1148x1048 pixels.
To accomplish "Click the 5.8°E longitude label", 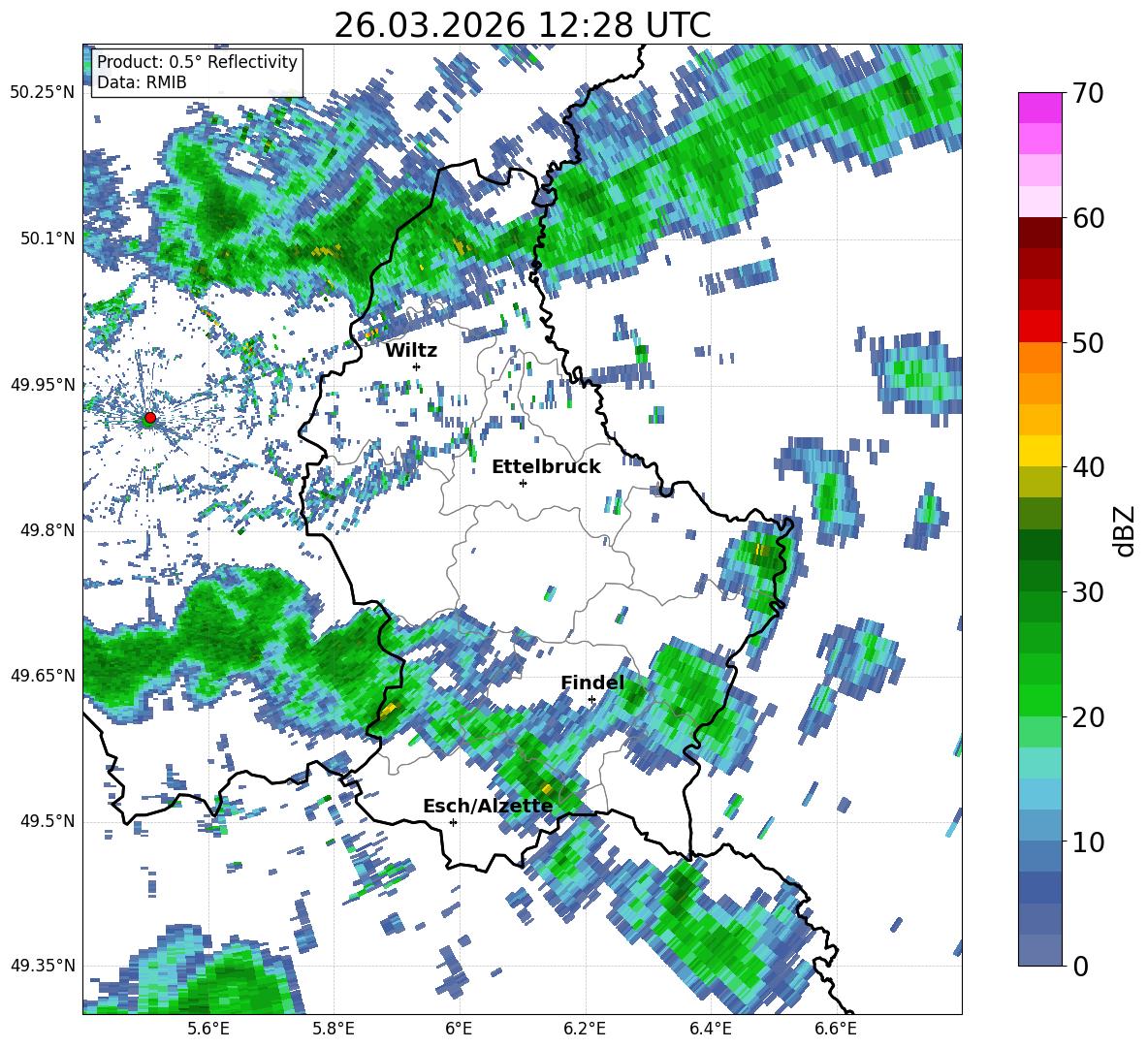I will [x=334, y=1029].
